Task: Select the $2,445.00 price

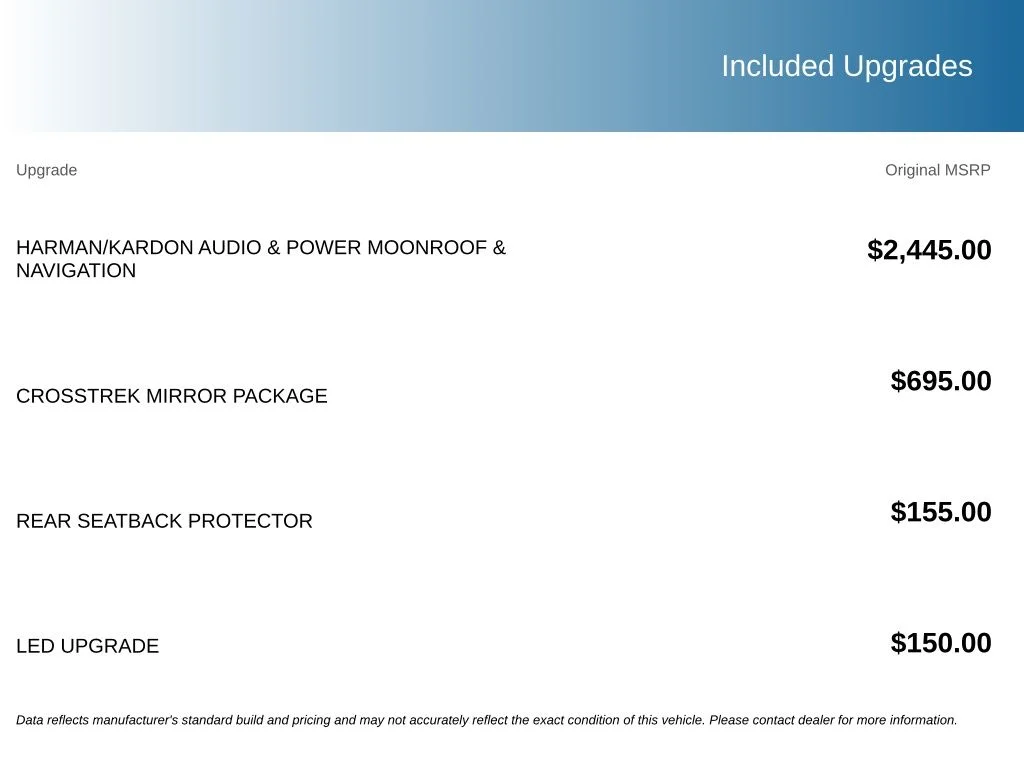Action: point(929,250)
